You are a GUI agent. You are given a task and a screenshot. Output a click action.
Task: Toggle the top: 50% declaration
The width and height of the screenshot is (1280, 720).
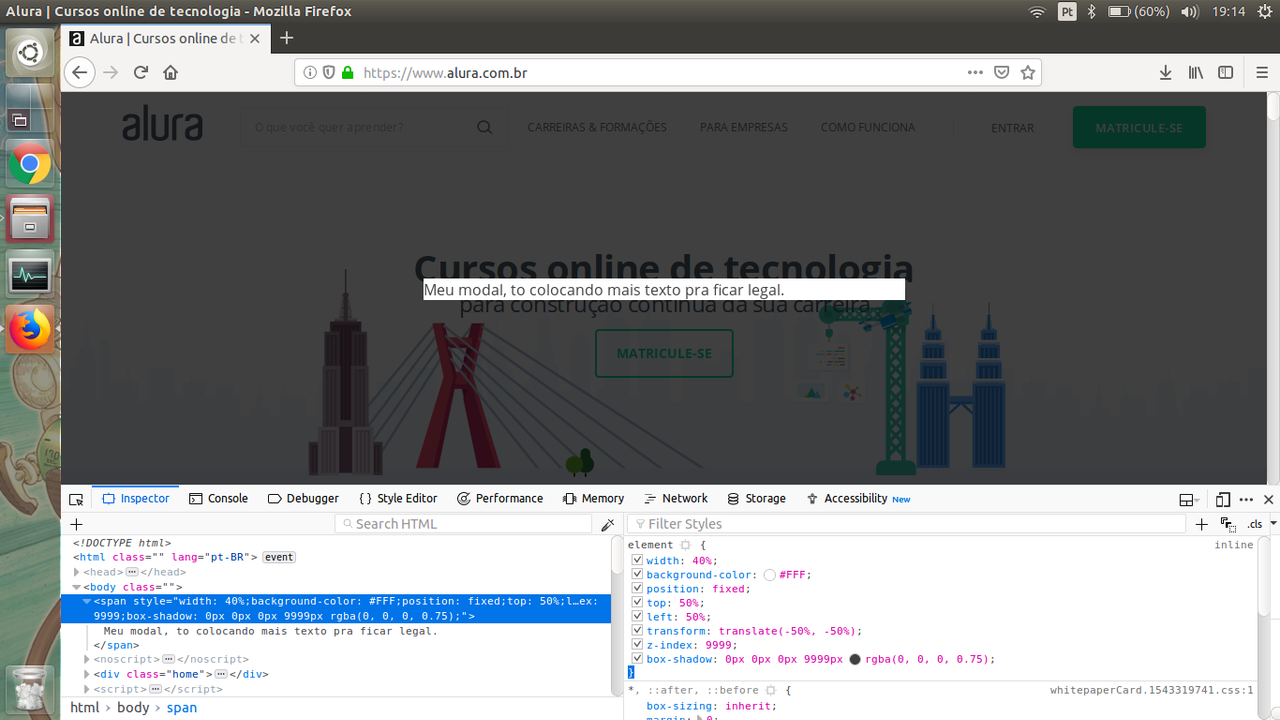637,603
